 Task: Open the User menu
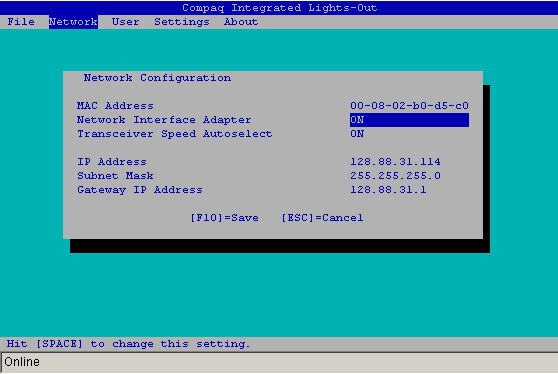point(125,22)
